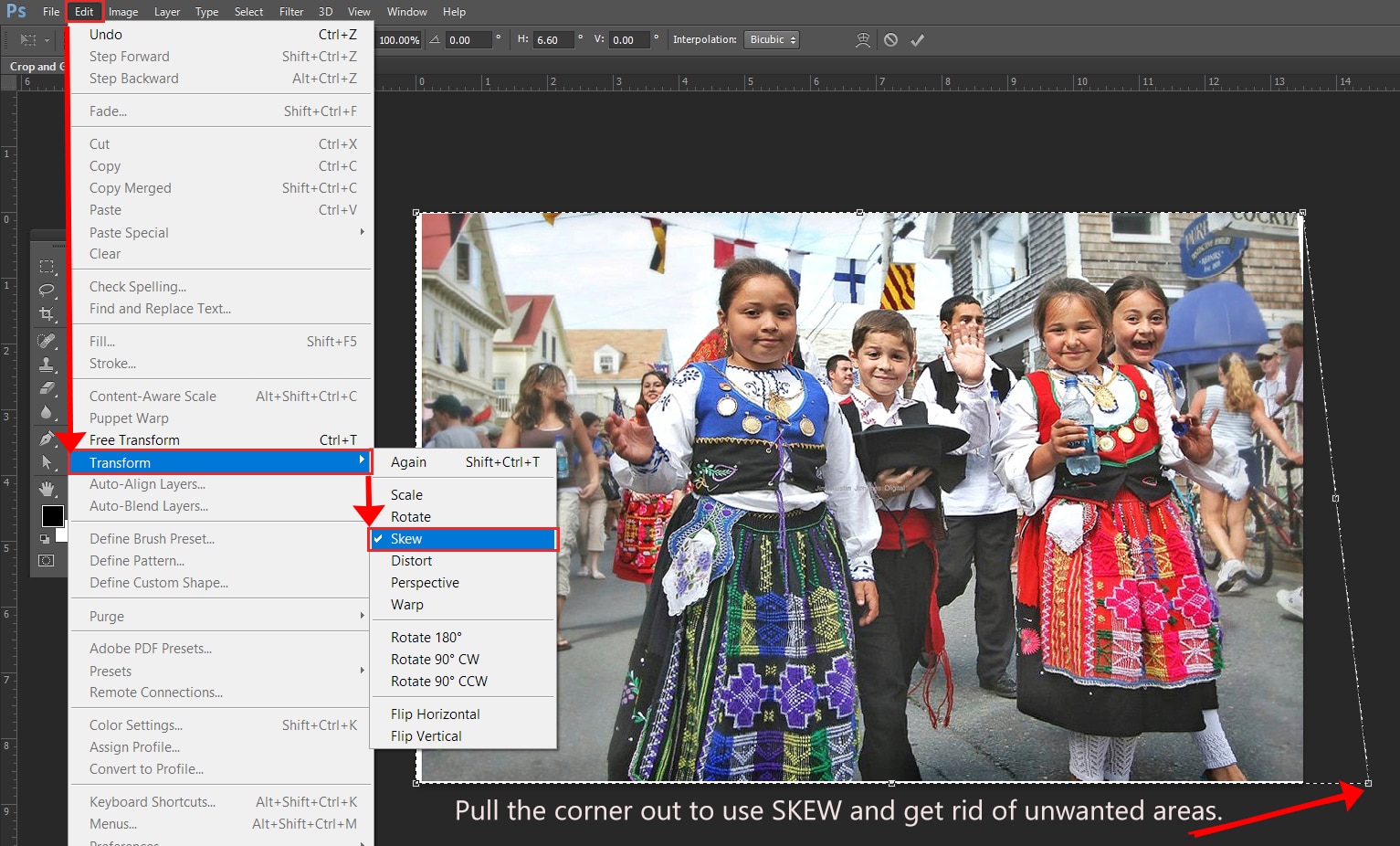Select the Hand tool

click(x=47, y=489)
